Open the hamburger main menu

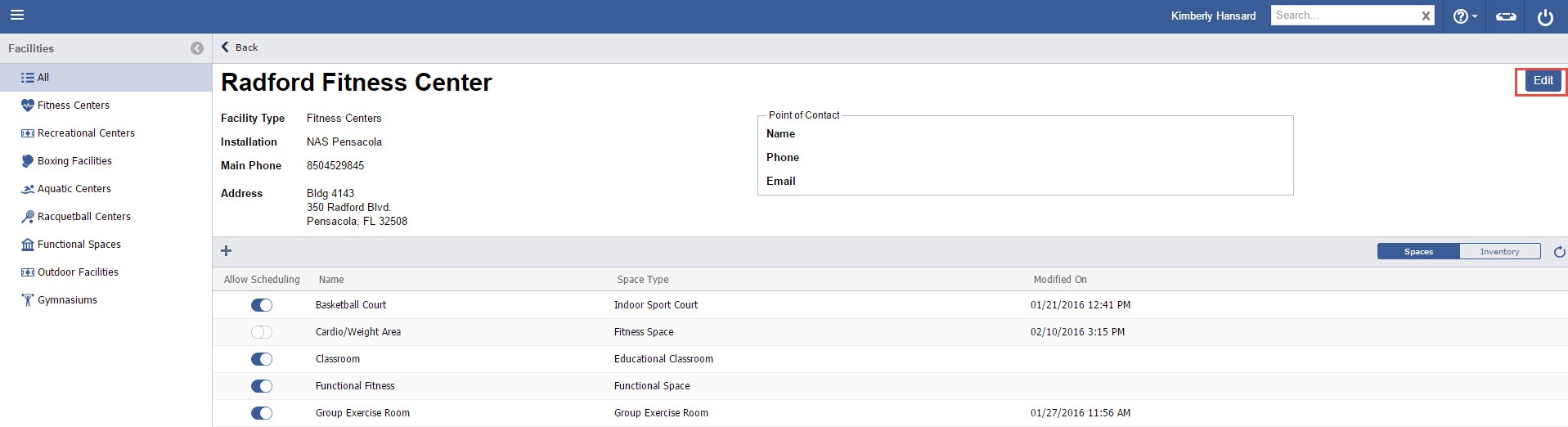(x=16, y=15)
